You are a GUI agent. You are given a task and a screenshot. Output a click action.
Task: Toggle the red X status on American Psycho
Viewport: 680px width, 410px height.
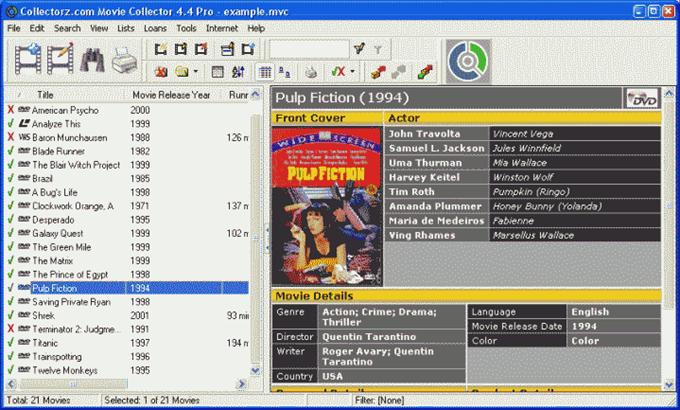[10, 110]
